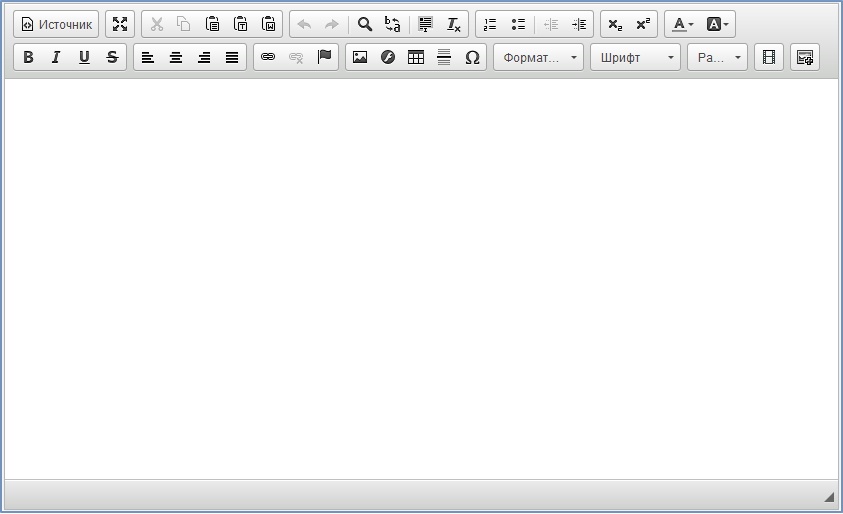This screenshot has width=843, height=514.
Task: Remove link with unlink icon
Action: click(x=296, y=57)
